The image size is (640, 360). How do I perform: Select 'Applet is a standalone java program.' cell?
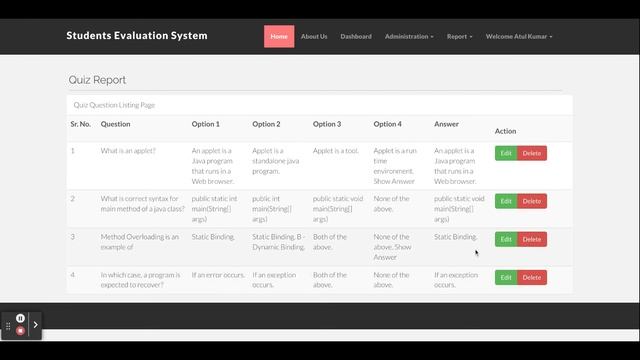click(x=276, y=161)
